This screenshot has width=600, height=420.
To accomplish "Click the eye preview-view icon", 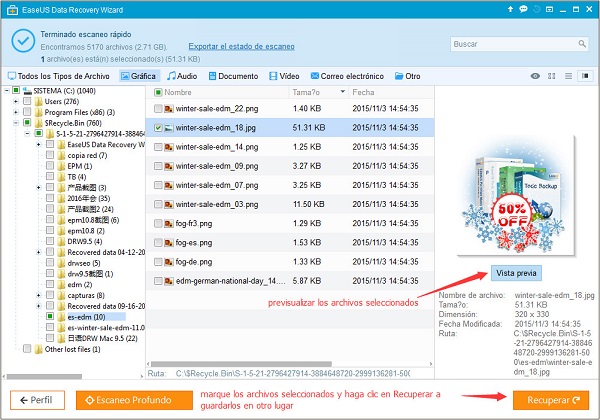I will click(536, 76).
